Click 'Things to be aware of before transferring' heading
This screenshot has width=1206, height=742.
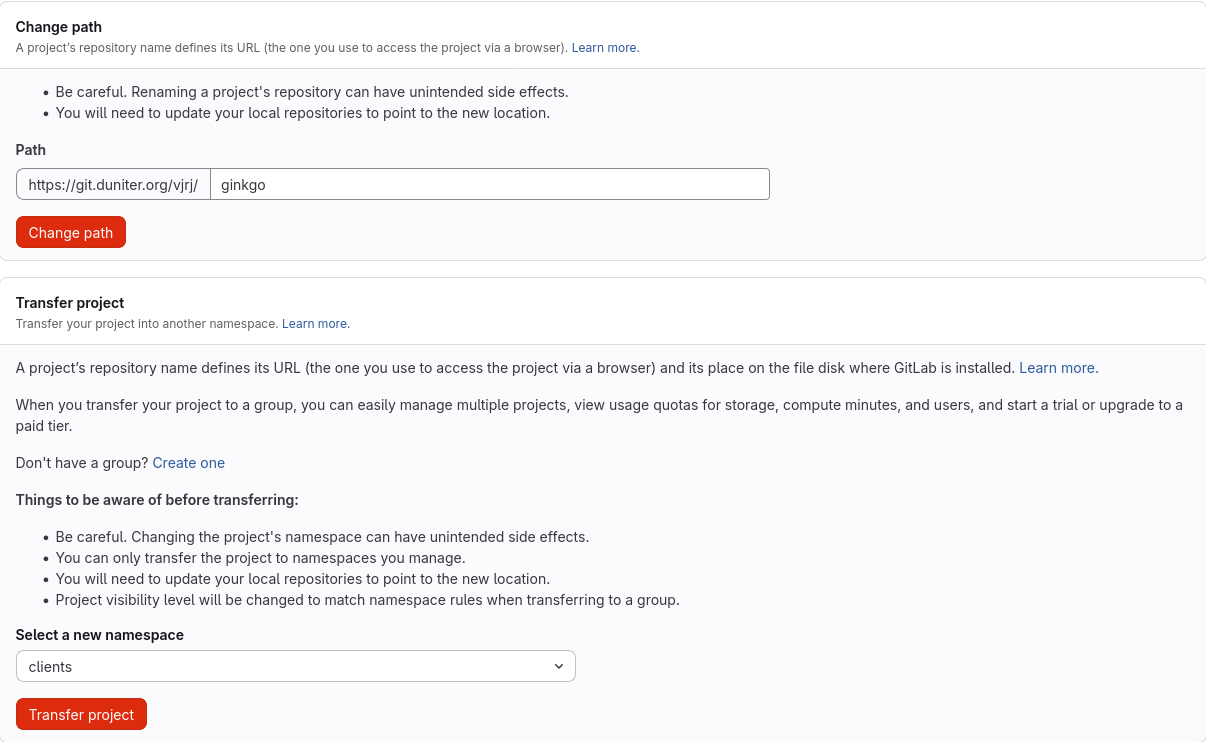point(157,500)
